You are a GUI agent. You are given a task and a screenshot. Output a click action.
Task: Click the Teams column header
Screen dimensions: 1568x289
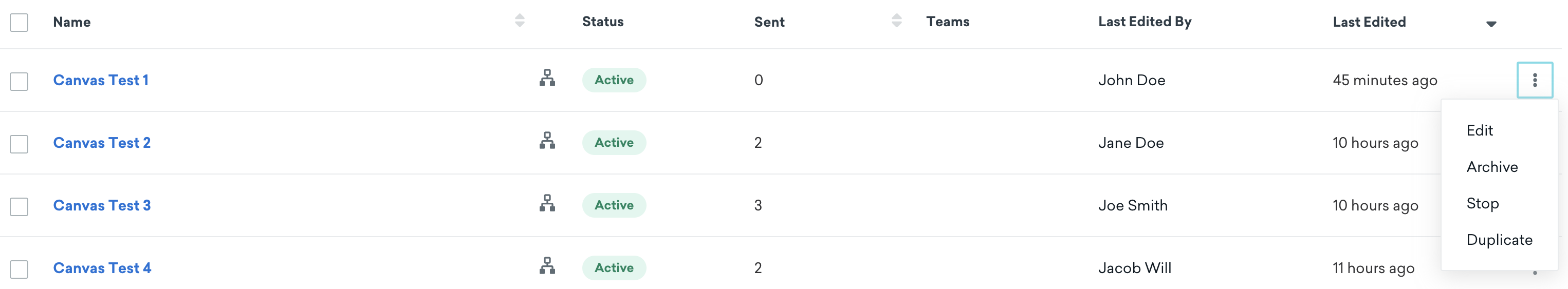coord(947,21)
